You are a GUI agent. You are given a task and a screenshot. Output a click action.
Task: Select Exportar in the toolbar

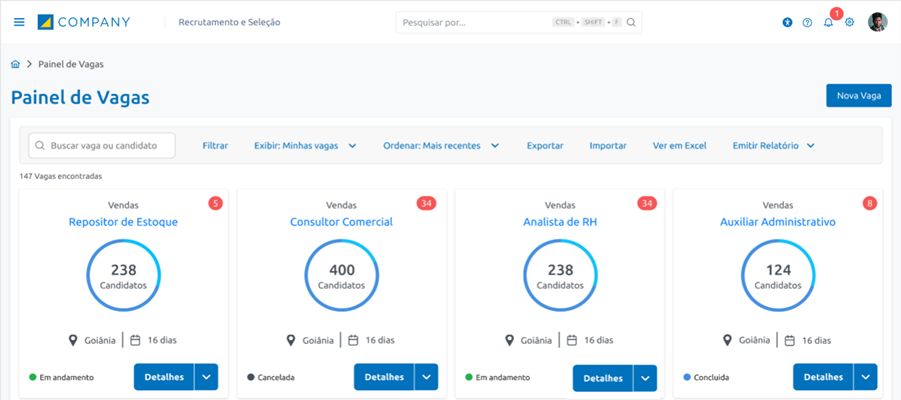[545, 146]
